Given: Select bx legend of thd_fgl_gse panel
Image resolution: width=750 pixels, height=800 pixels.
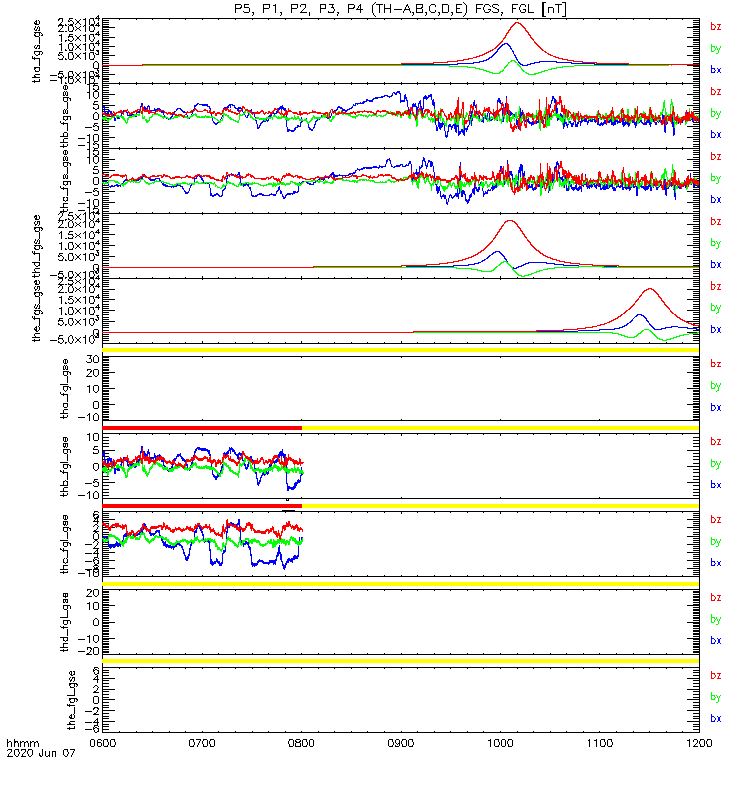Looking at the screenshot, I should point(716,641).
